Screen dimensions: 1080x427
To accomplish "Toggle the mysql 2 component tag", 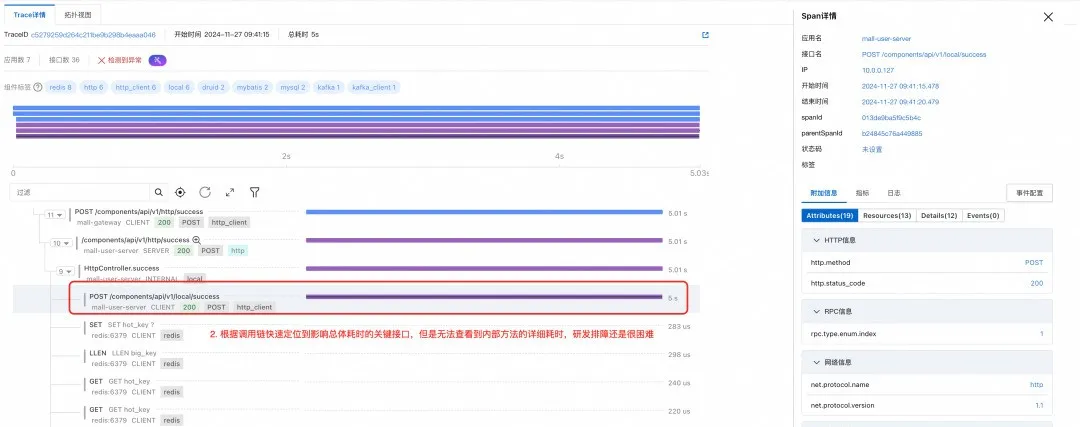I will [x=293, y=87].
